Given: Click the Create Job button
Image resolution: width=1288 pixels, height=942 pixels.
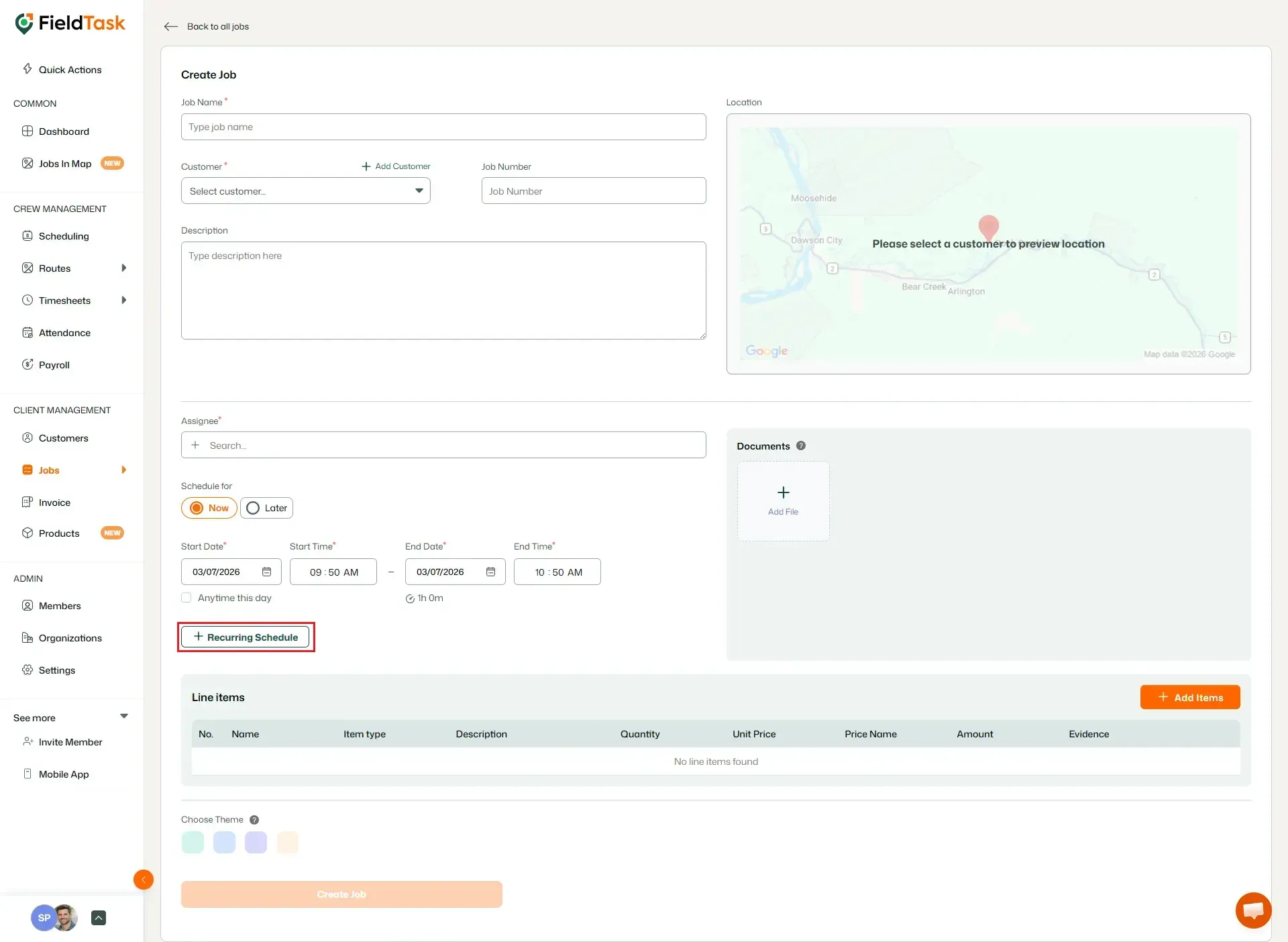Looking at the screenshot, I should (x=341, y=894).
